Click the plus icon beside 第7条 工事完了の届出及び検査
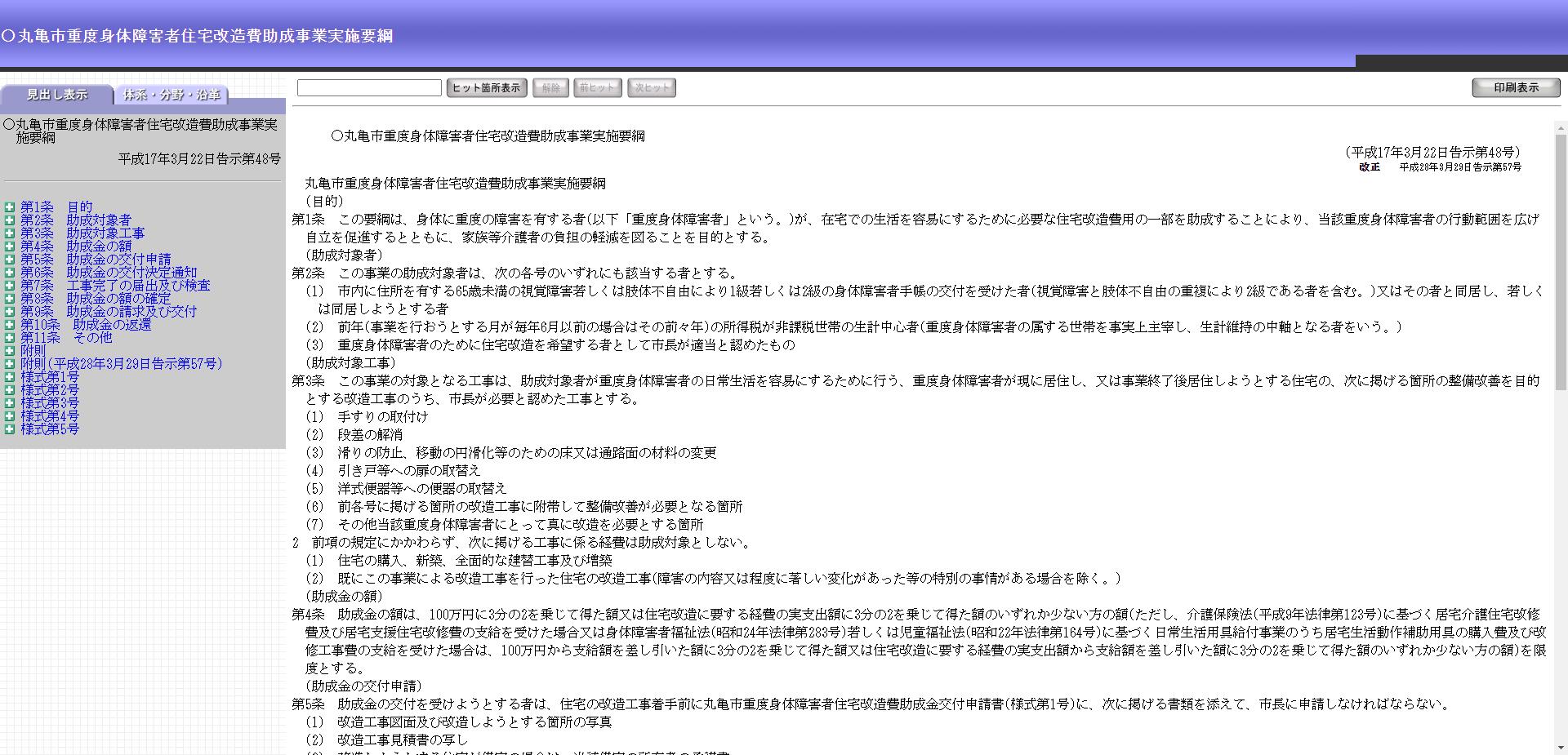 (x=11, y=285)
